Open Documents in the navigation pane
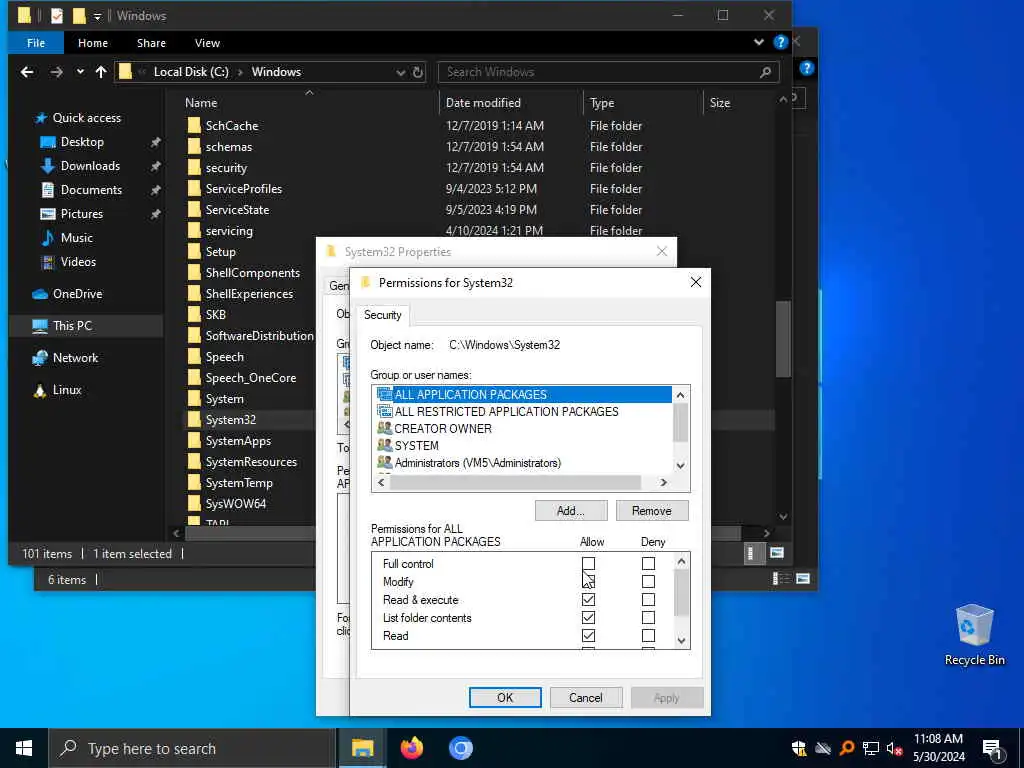 click(x=91, y=190)
